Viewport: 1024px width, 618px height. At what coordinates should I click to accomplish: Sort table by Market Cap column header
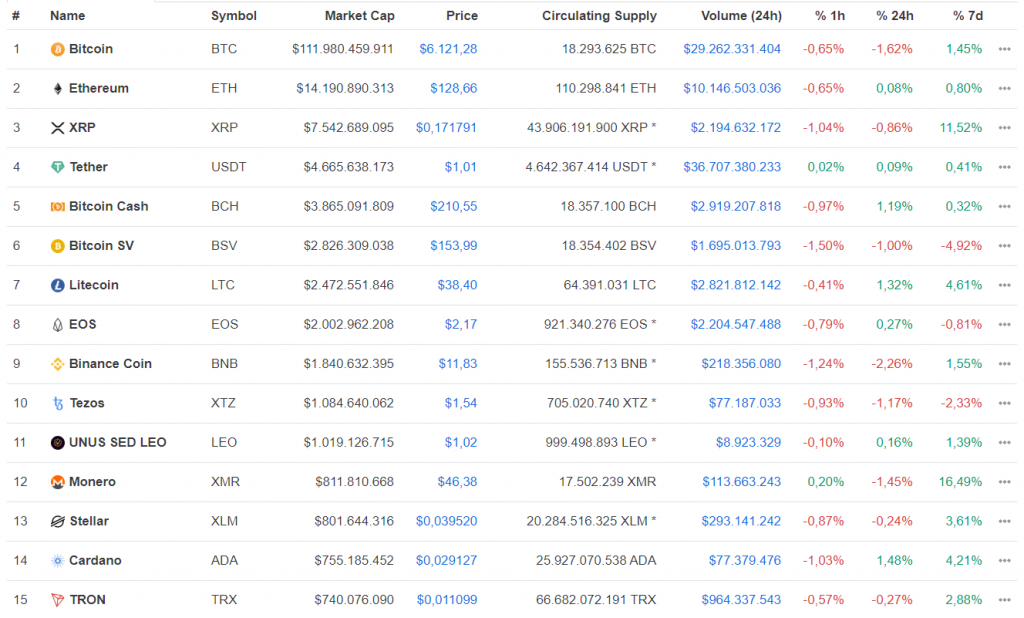(359, 16)
